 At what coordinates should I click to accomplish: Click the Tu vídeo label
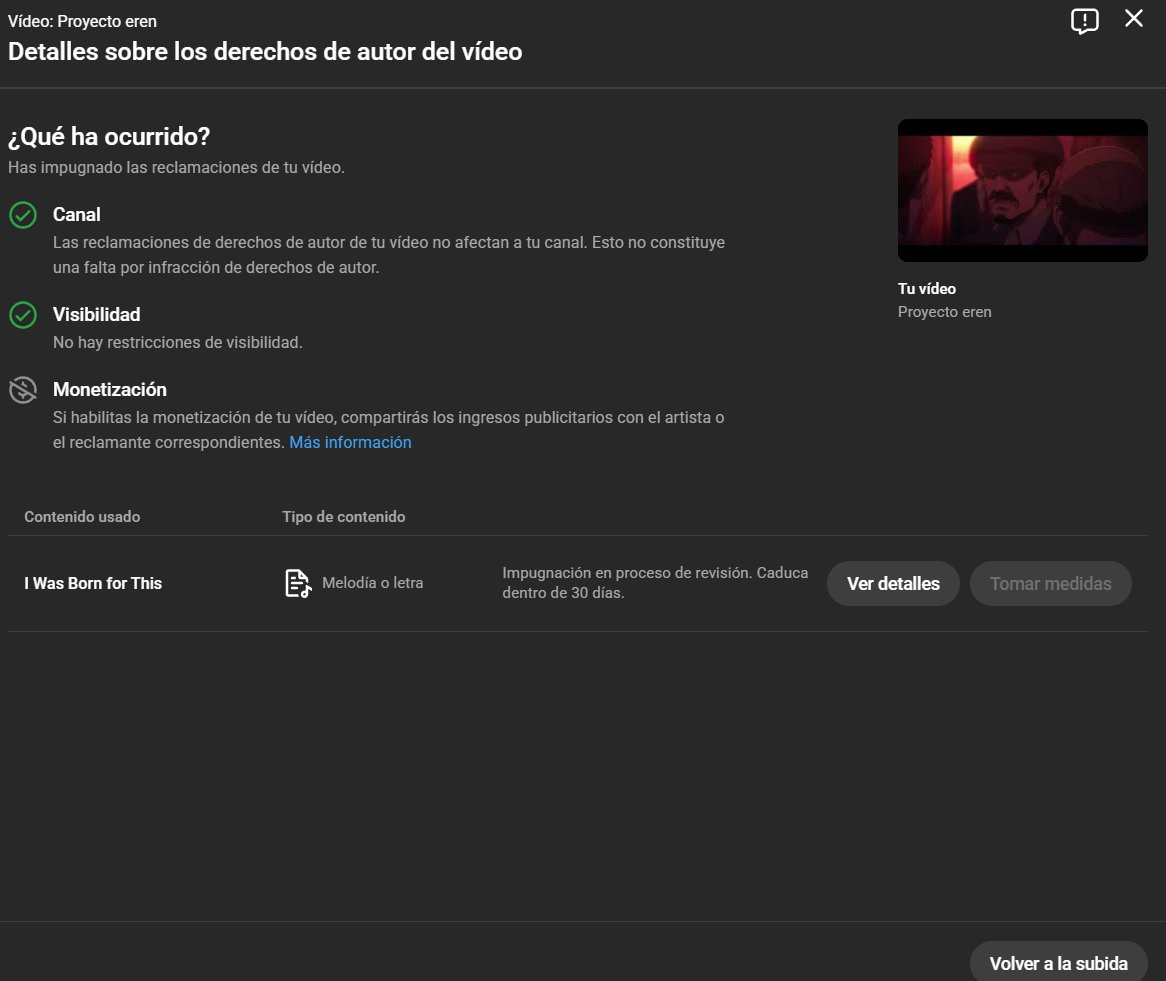(927, 289)
